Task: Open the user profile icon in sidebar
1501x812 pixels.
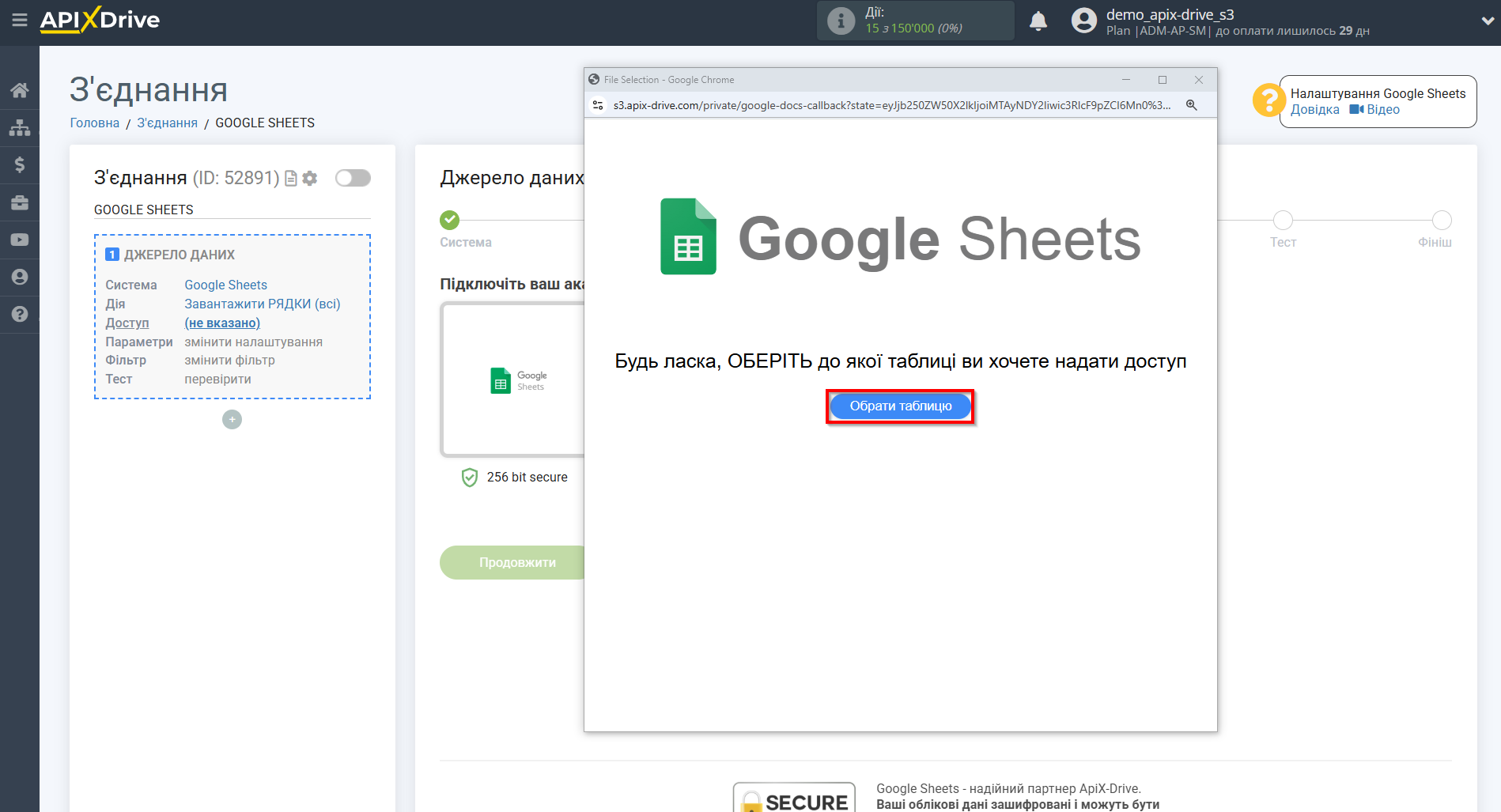Action: 20,276
